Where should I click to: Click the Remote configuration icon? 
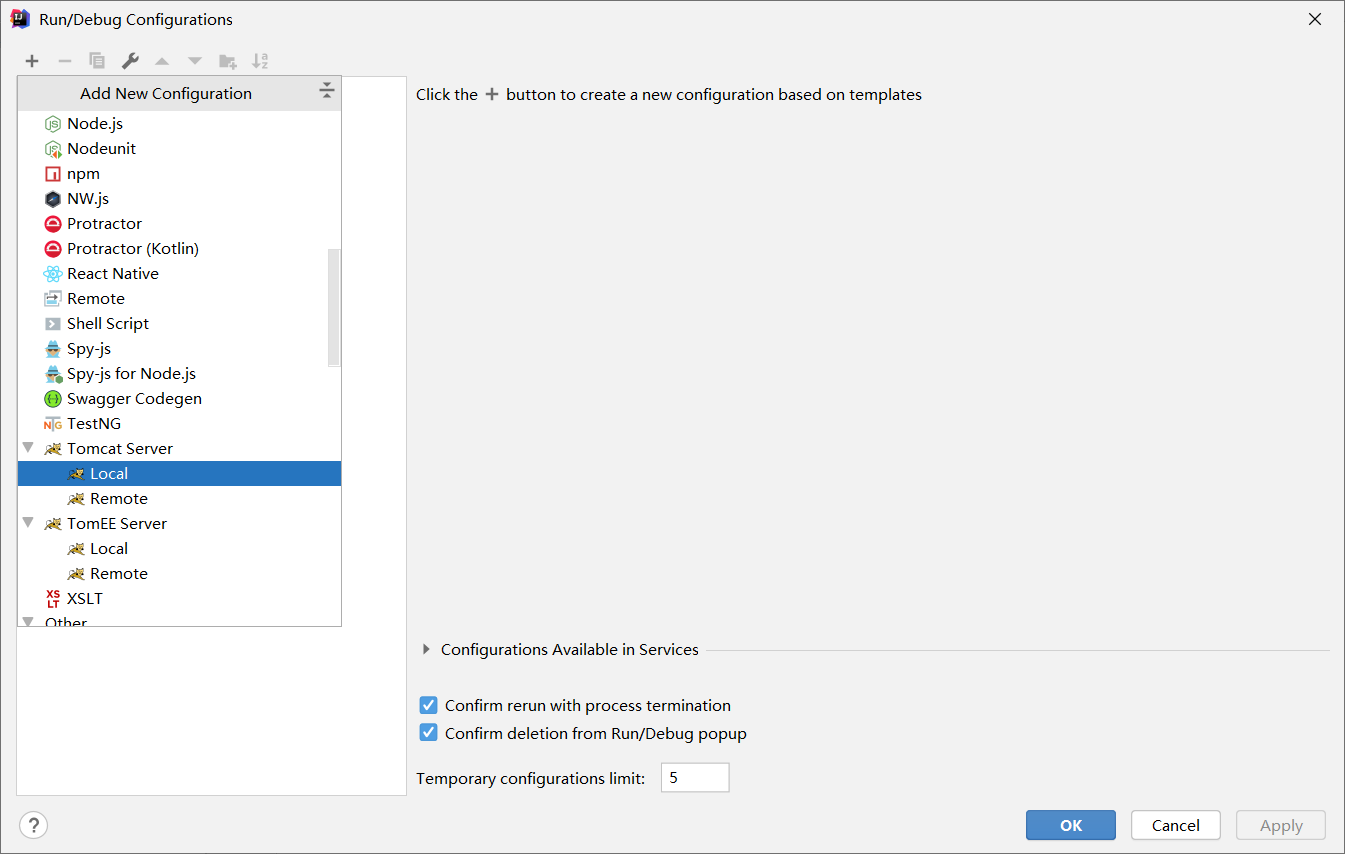(53, 299)
